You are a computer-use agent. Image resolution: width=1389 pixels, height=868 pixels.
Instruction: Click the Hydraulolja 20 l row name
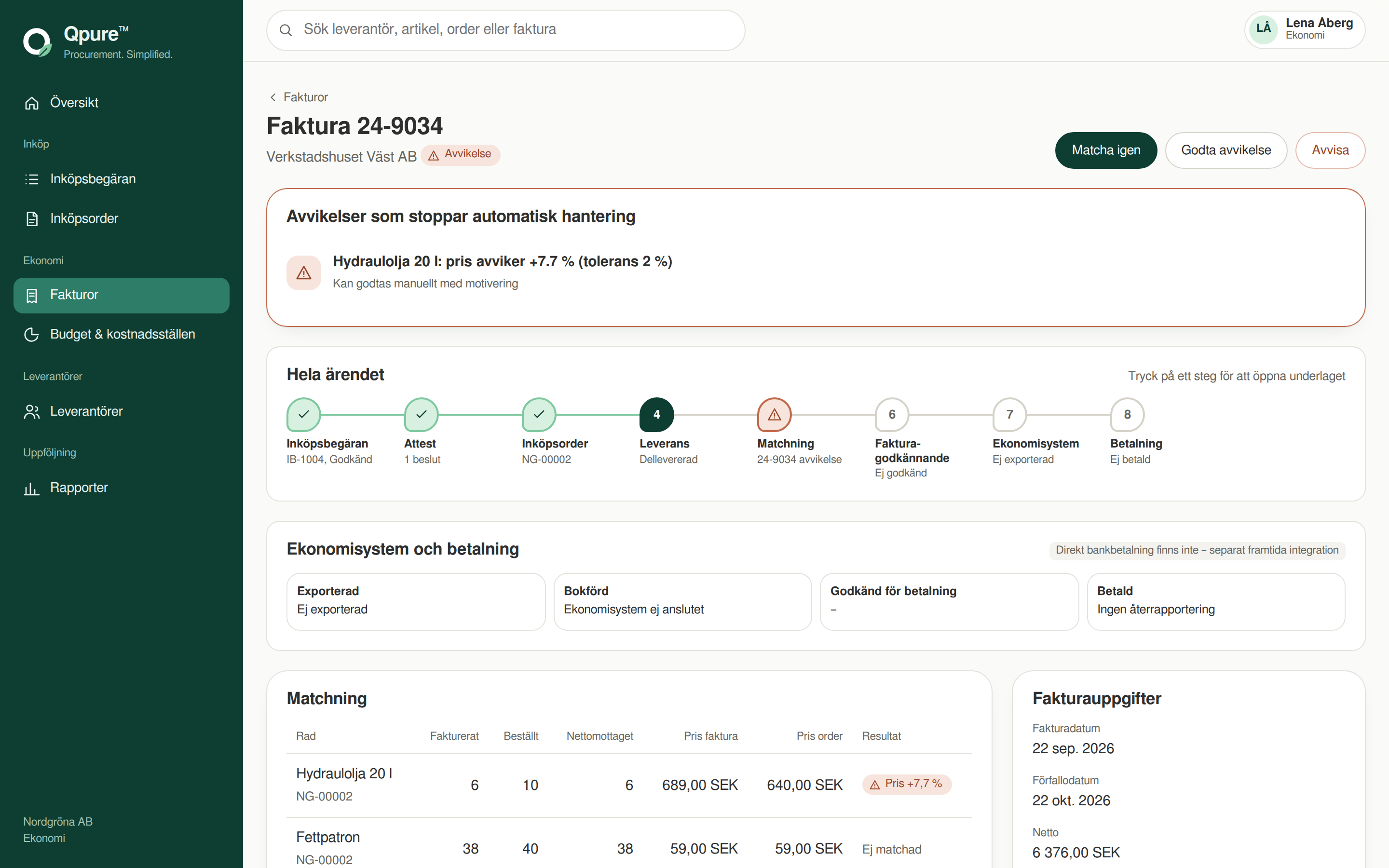tap(344, 774)
